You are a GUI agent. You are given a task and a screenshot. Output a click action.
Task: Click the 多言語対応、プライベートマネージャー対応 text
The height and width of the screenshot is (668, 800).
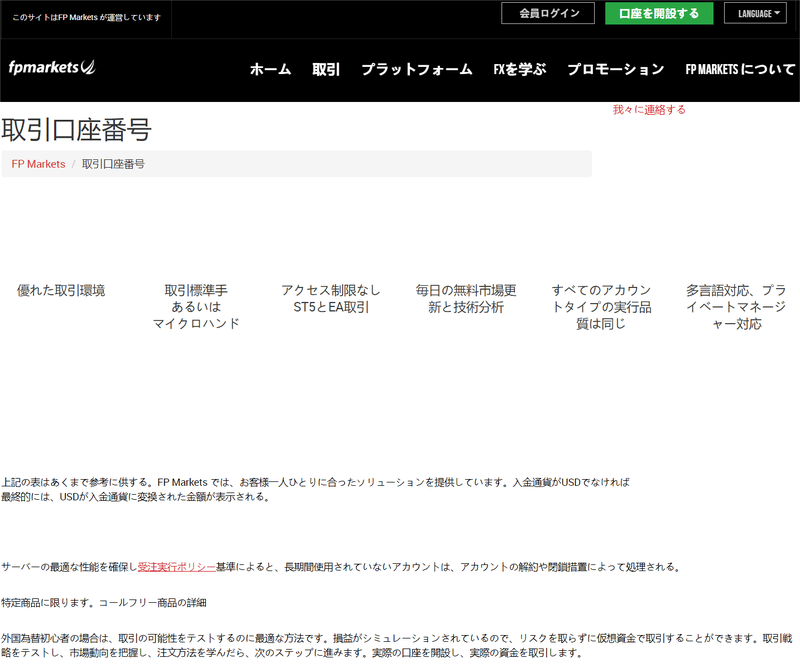pos(736,307)
